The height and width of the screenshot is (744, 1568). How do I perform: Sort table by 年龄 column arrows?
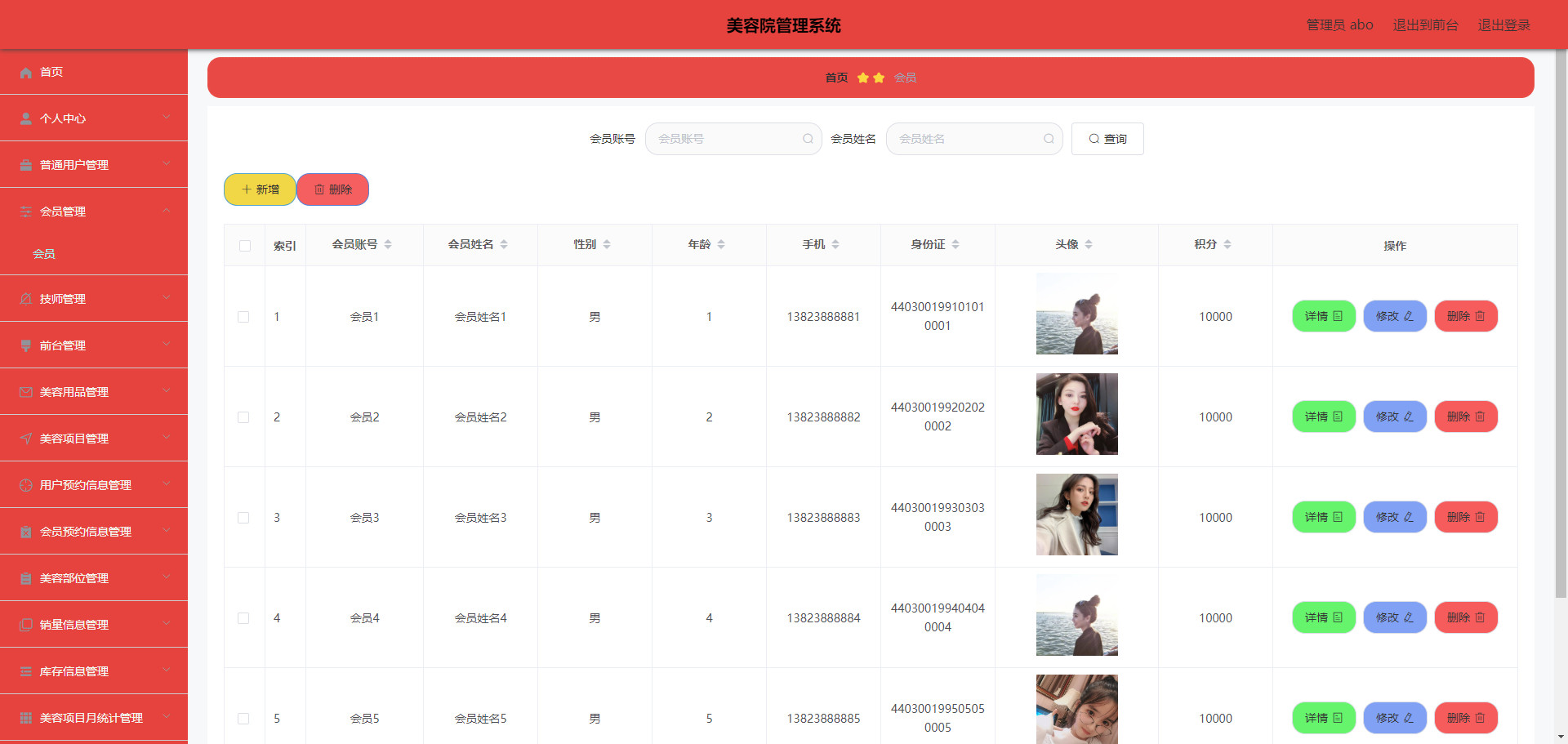tap(721, 244)
